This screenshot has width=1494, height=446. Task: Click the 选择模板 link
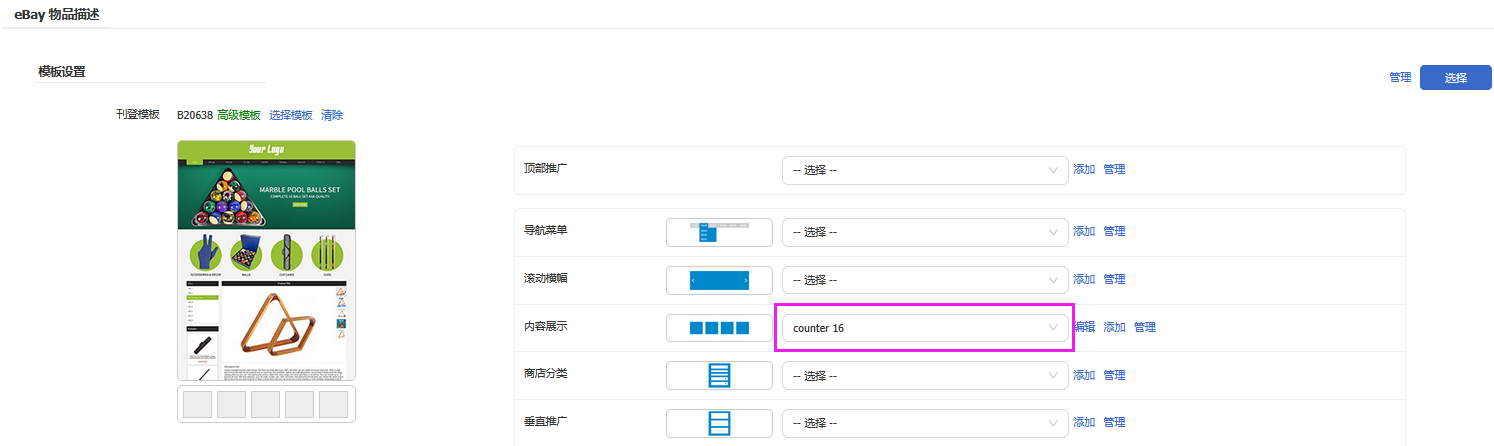[x=291, y=115]
